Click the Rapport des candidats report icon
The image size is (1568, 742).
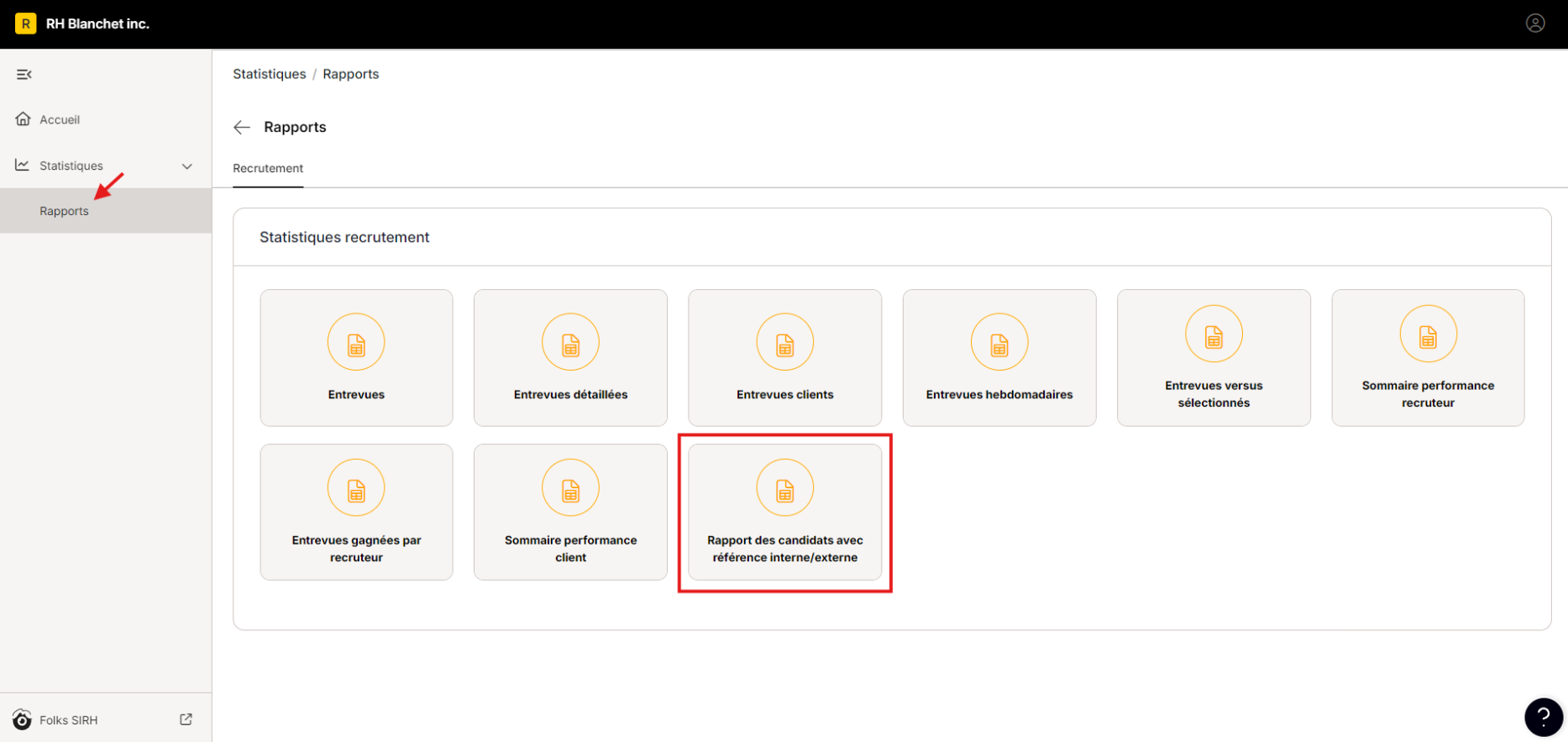[x=785, y=487]
